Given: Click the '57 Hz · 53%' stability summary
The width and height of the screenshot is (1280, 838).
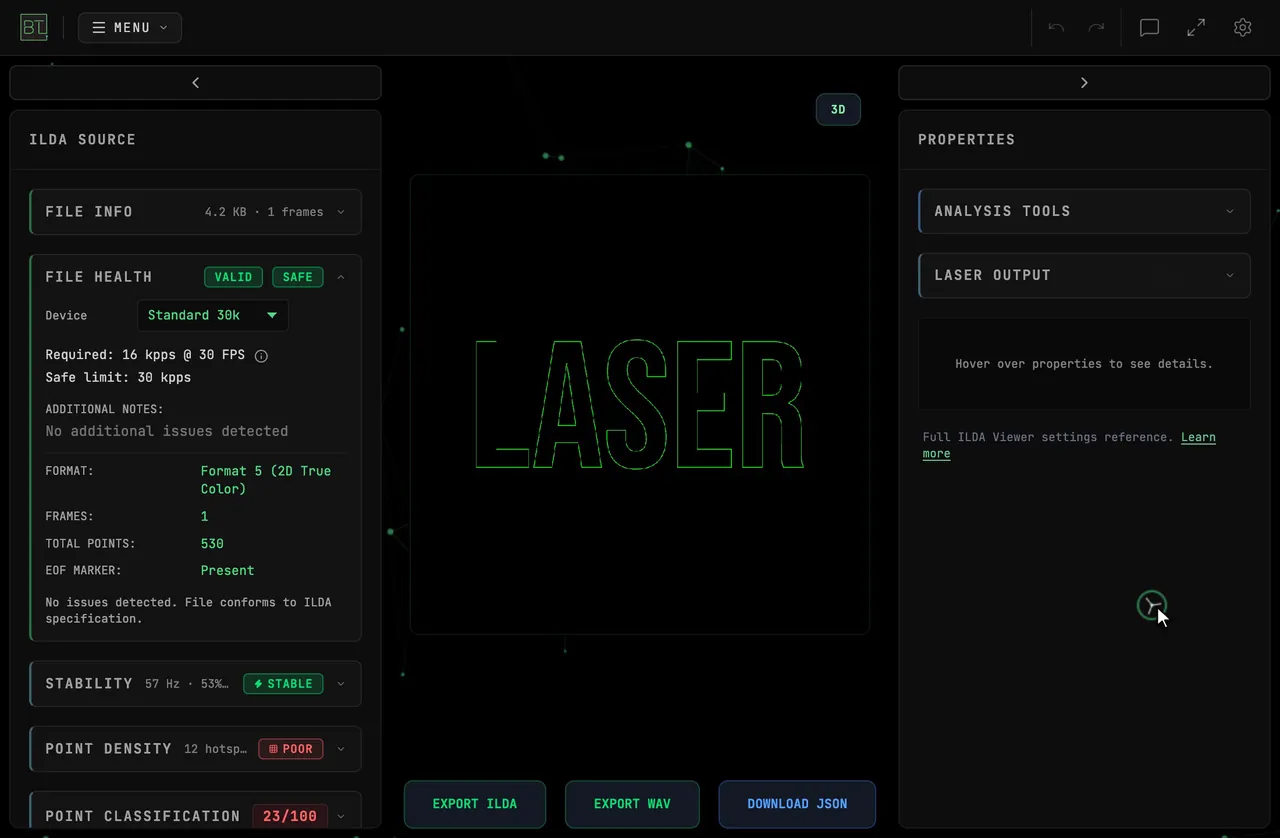Looking at the screenshot, I should point(186,684).
